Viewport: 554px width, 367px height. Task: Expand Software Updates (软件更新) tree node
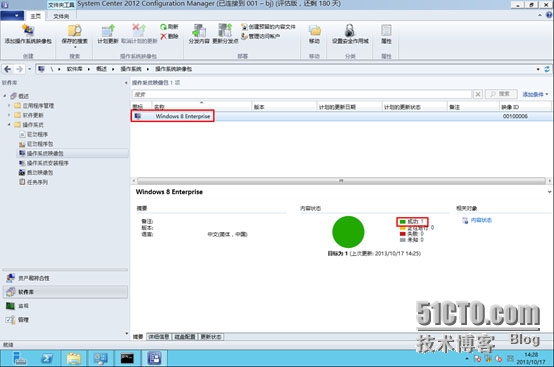pyautogui.click(x=9, y=115)
